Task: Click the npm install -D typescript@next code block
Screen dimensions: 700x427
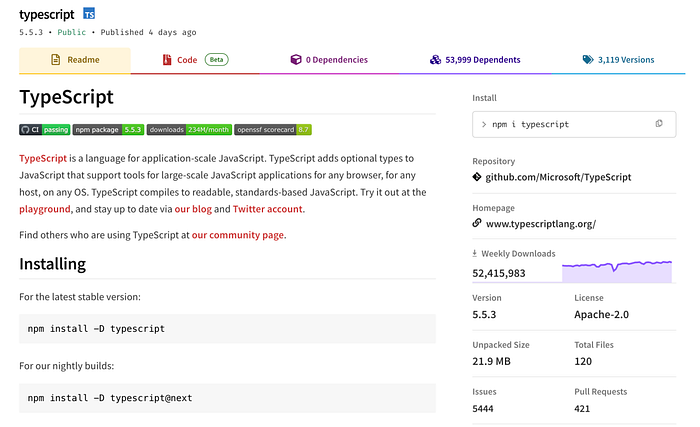Action: (227, 398)
